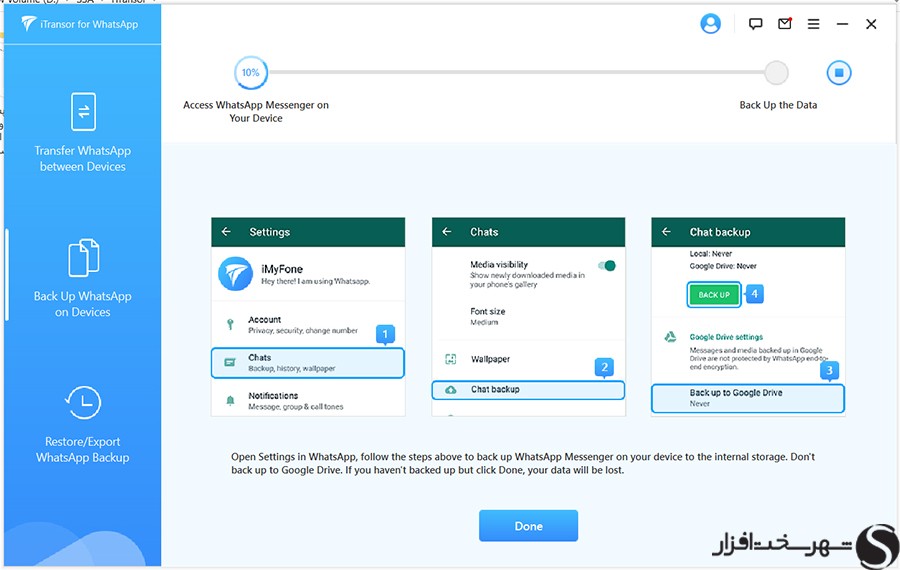Click the Account key icon in illustration

[x=230, y=324]
